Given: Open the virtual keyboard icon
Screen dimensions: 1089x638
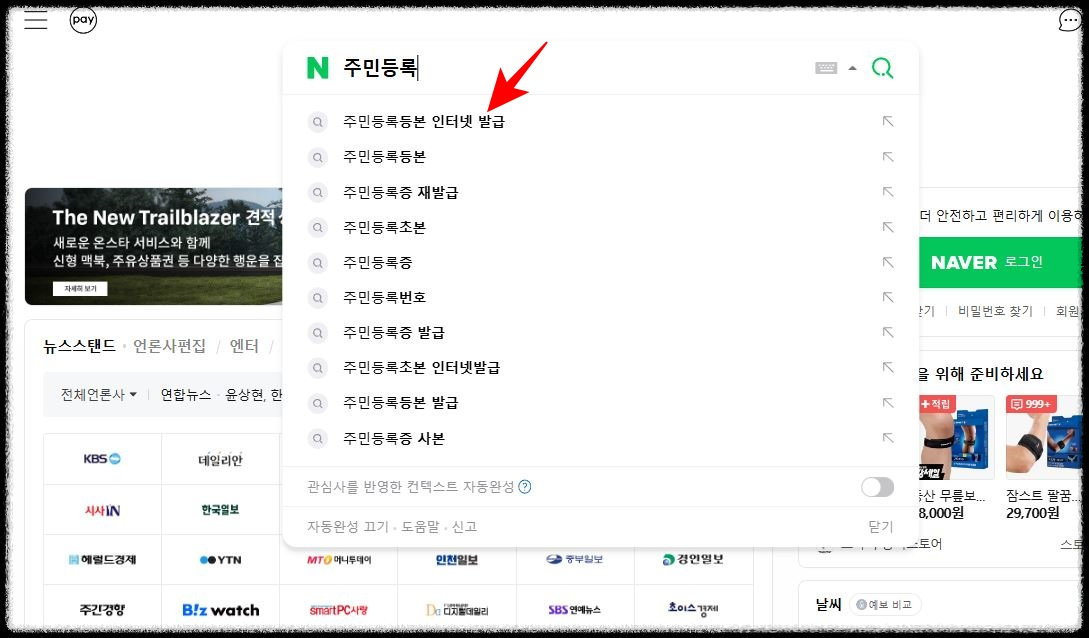Looking at the screenshot, I should tap(826, 67).
